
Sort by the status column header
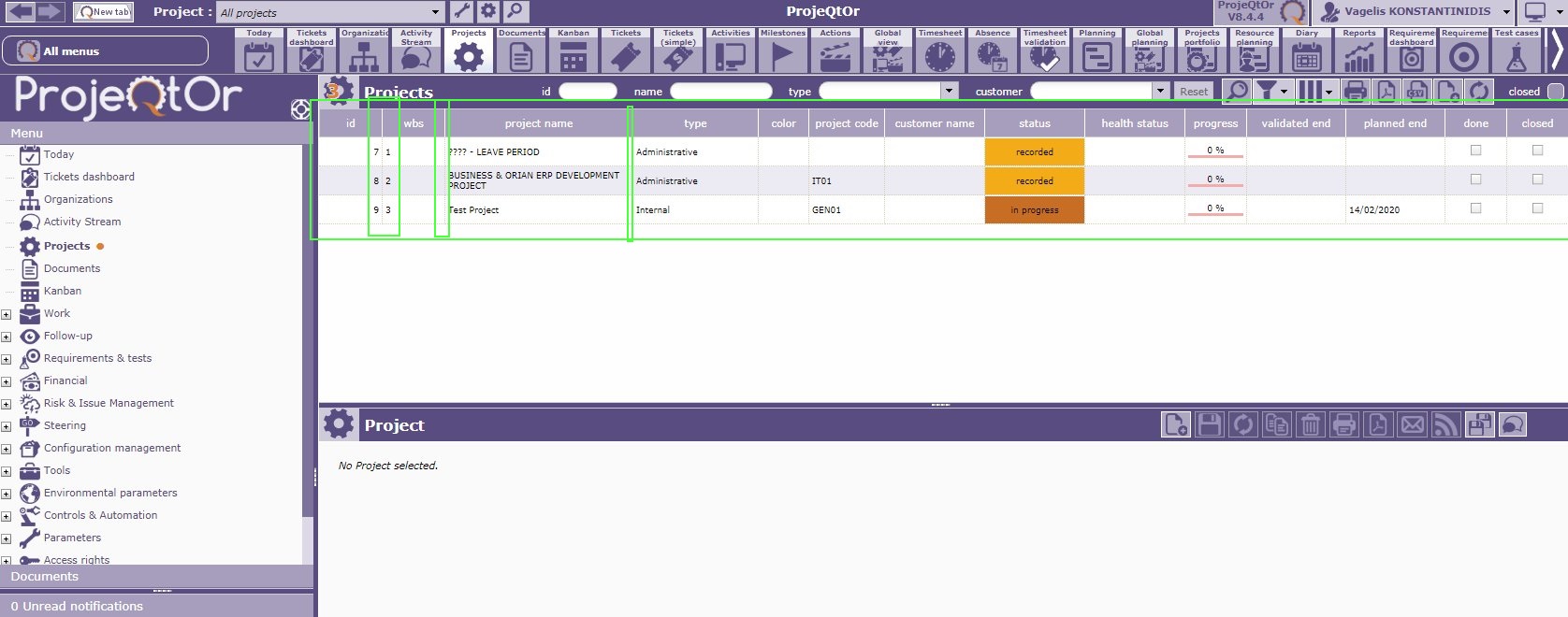(x=1035, y=123)
